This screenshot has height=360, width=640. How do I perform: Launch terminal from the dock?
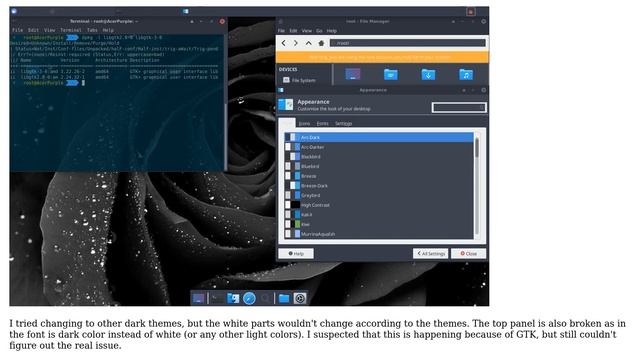tap(216, 298)
